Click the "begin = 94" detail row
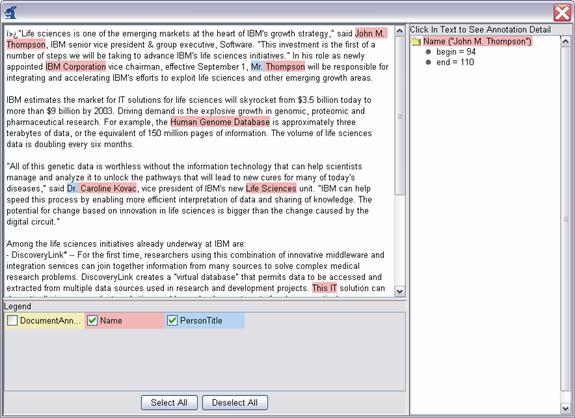 pyautogui.click(x=456, y=52)
